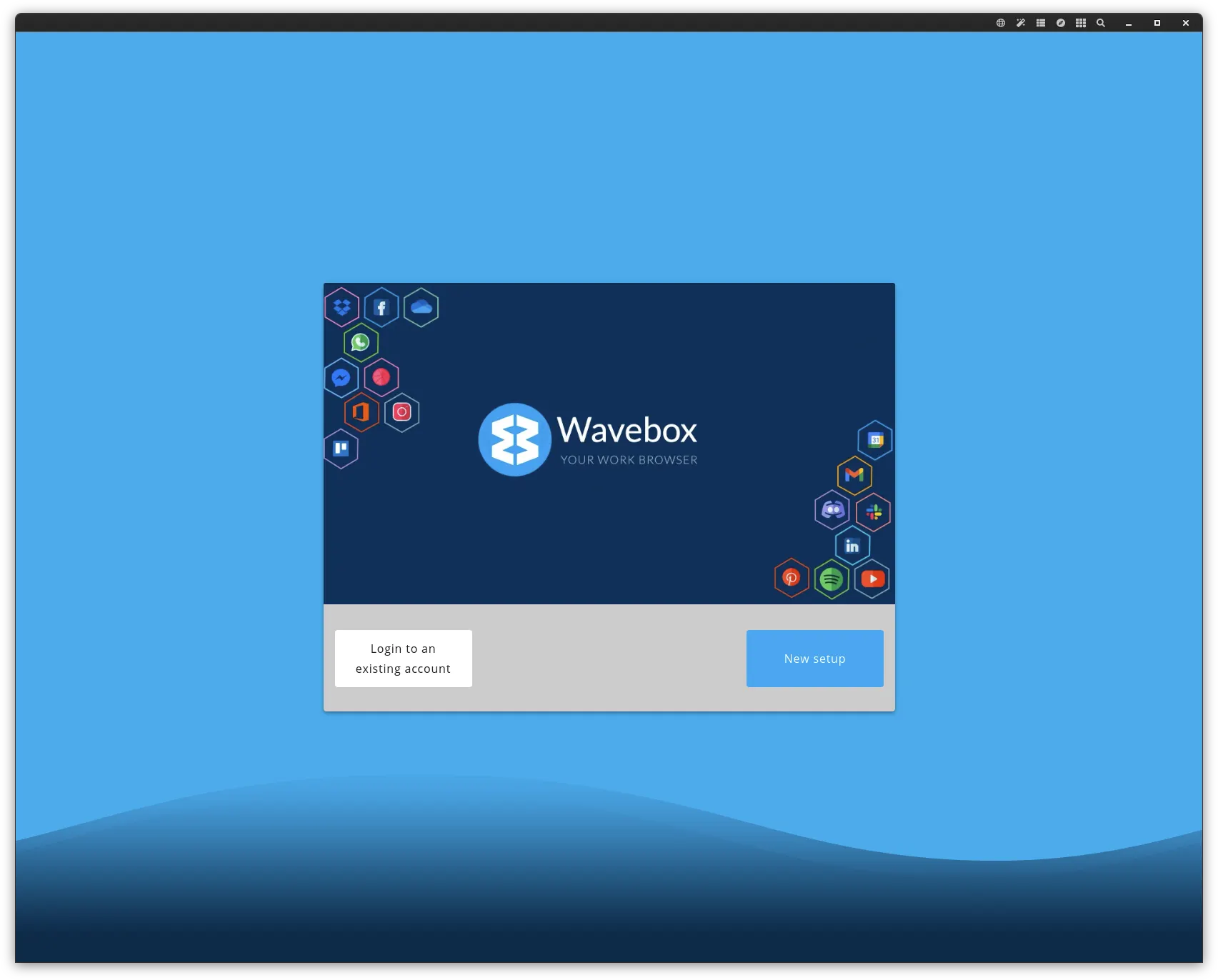Click the search magnifier icon
The width and height of the screenshot is (1218, 980).
(1101, 23)
